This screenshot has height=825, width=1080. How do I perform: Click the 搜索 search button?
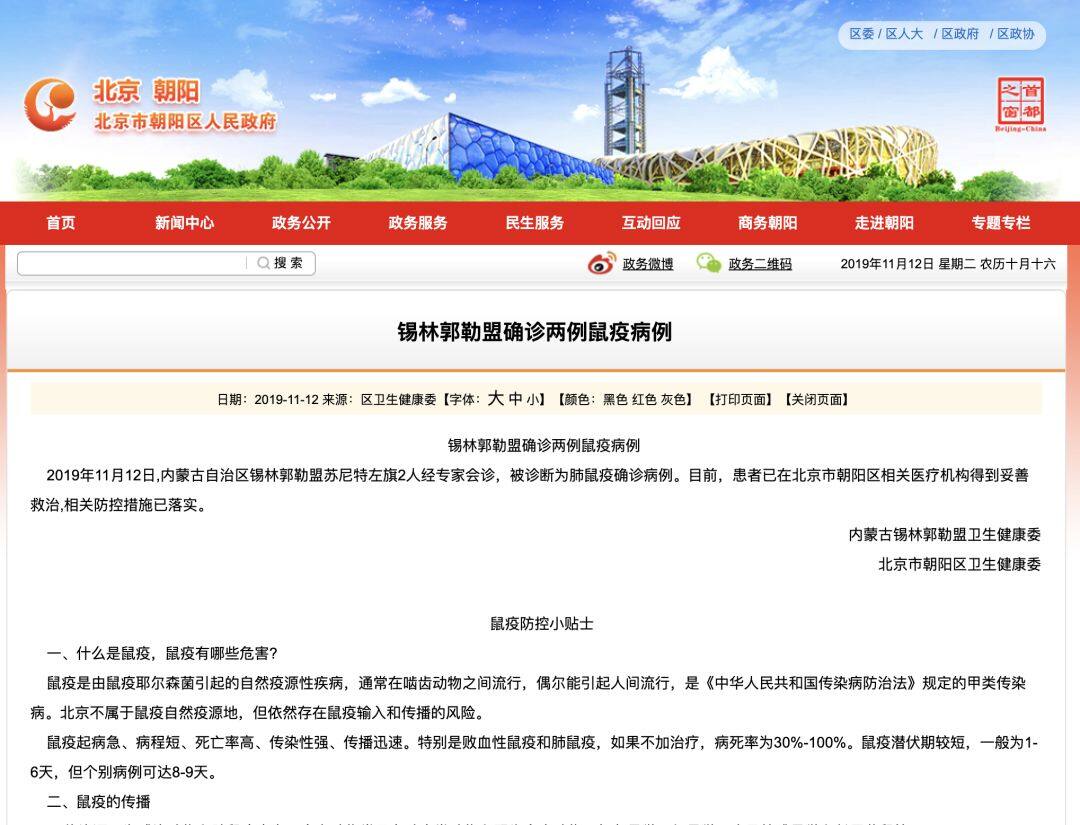pyautogui.click(x=288, y=263)
